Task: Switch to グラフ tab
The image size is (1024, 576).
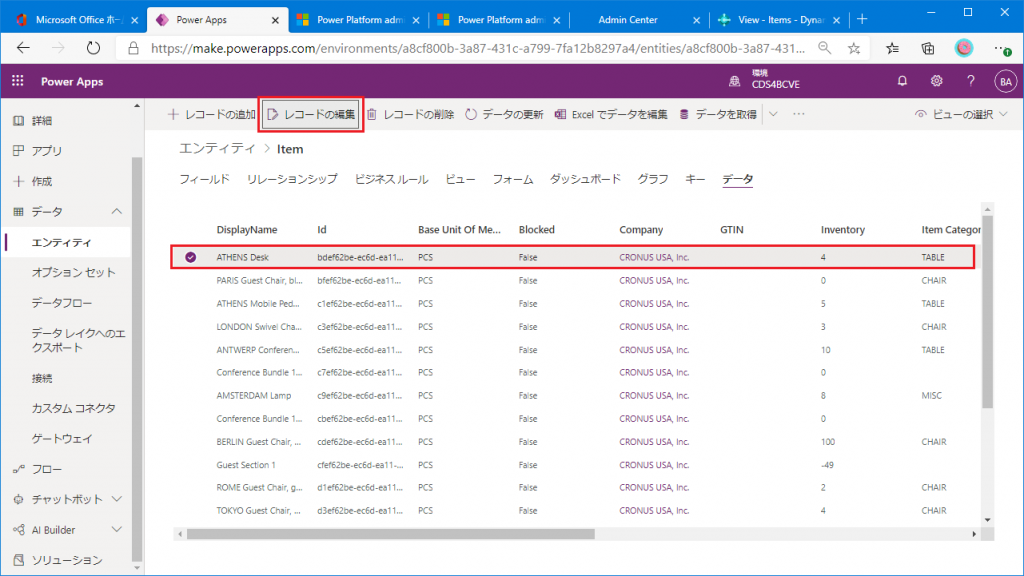Action: coord(653,179)
